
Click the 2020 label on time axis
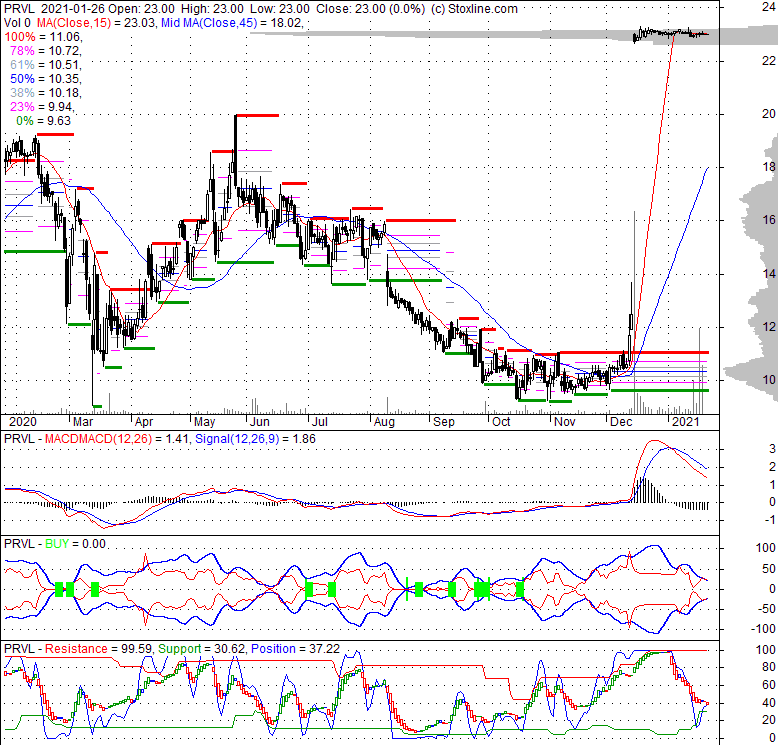pos(23,422)
